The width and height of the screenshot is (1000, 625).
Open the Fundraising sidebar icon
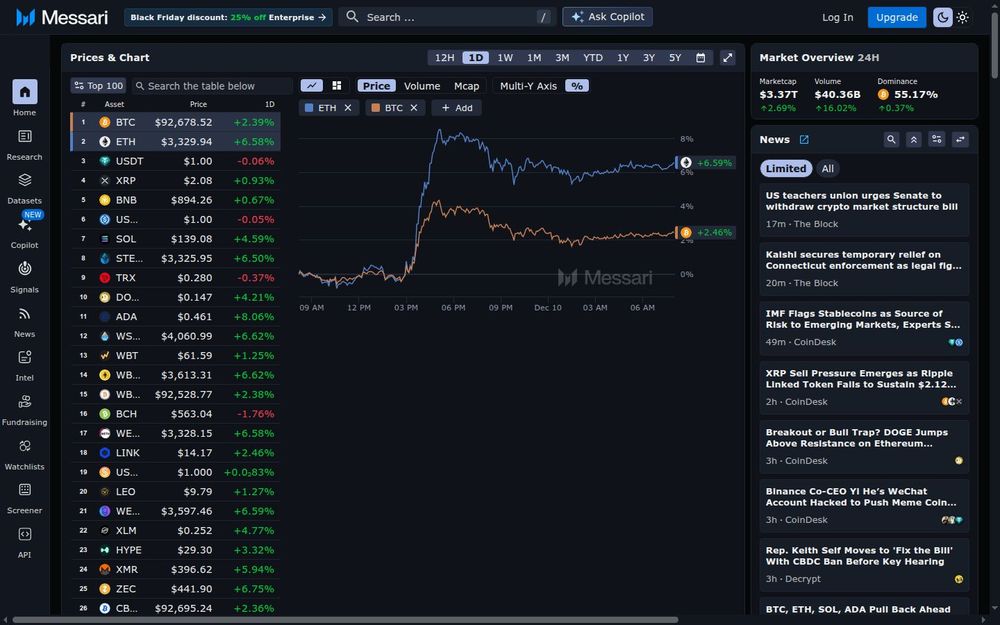[x=24, y=402]
